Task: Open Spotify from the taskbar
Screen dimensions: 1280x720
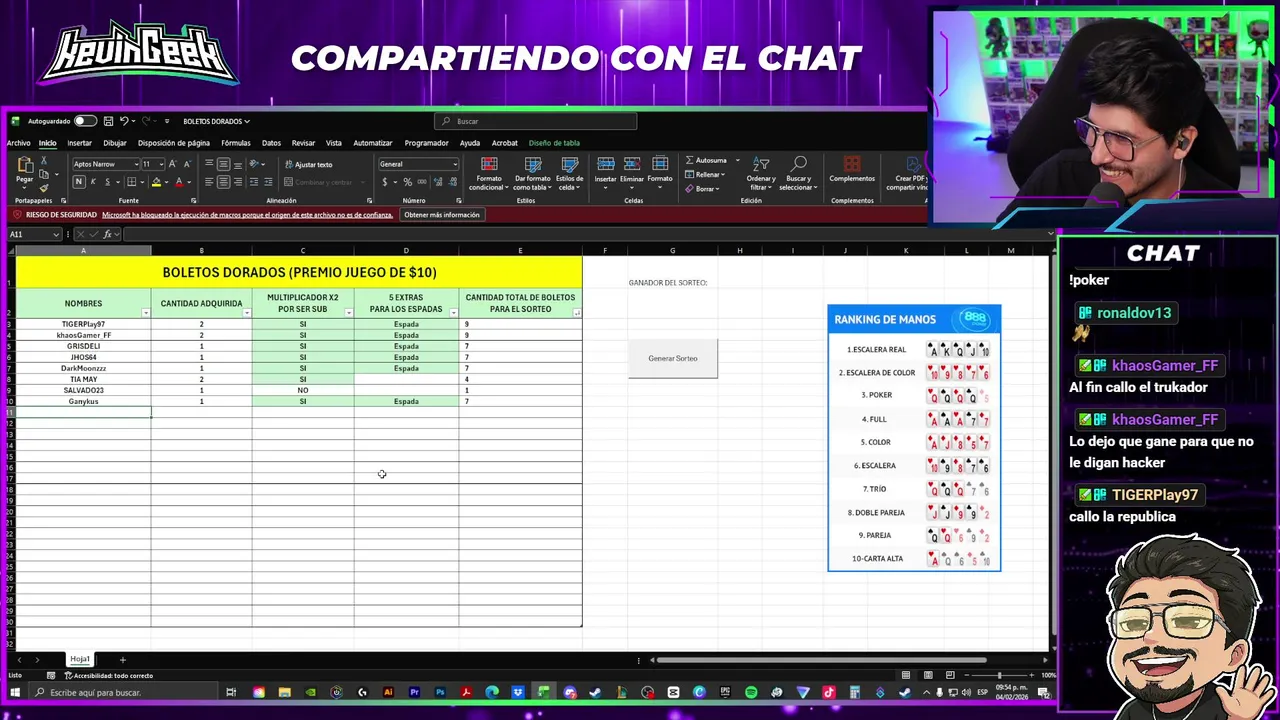Action: pos(751,692)
